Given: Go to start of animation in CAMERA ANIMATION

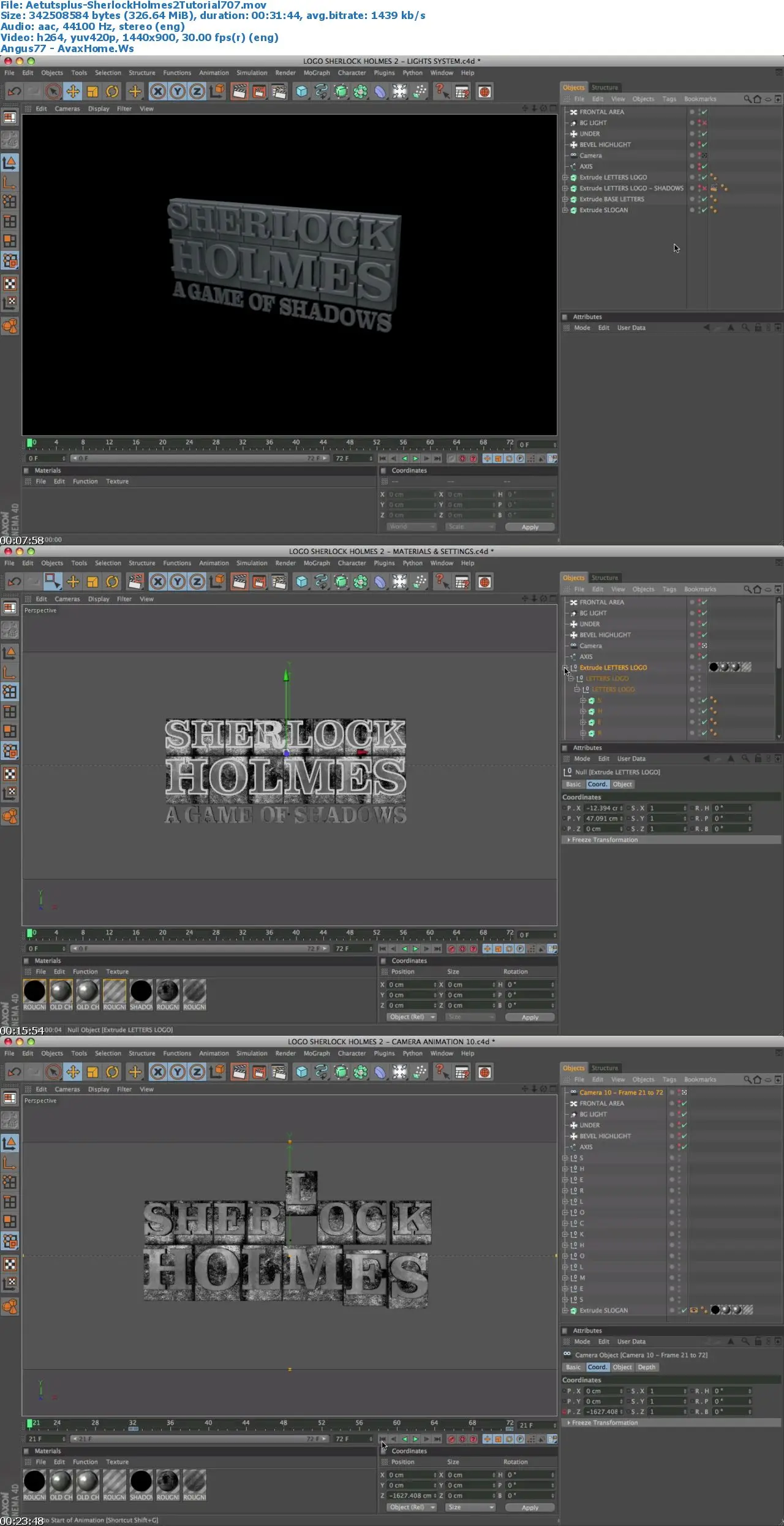Looking at the screenshot, I should point(382,1439).
